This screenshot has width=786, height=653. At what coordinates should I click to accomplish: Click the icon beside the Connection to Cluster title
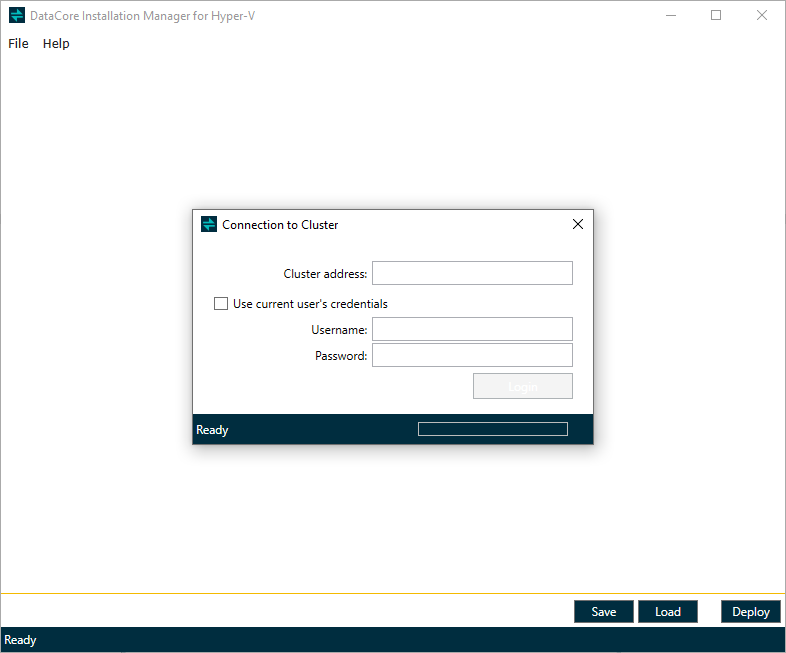(209, 225)
